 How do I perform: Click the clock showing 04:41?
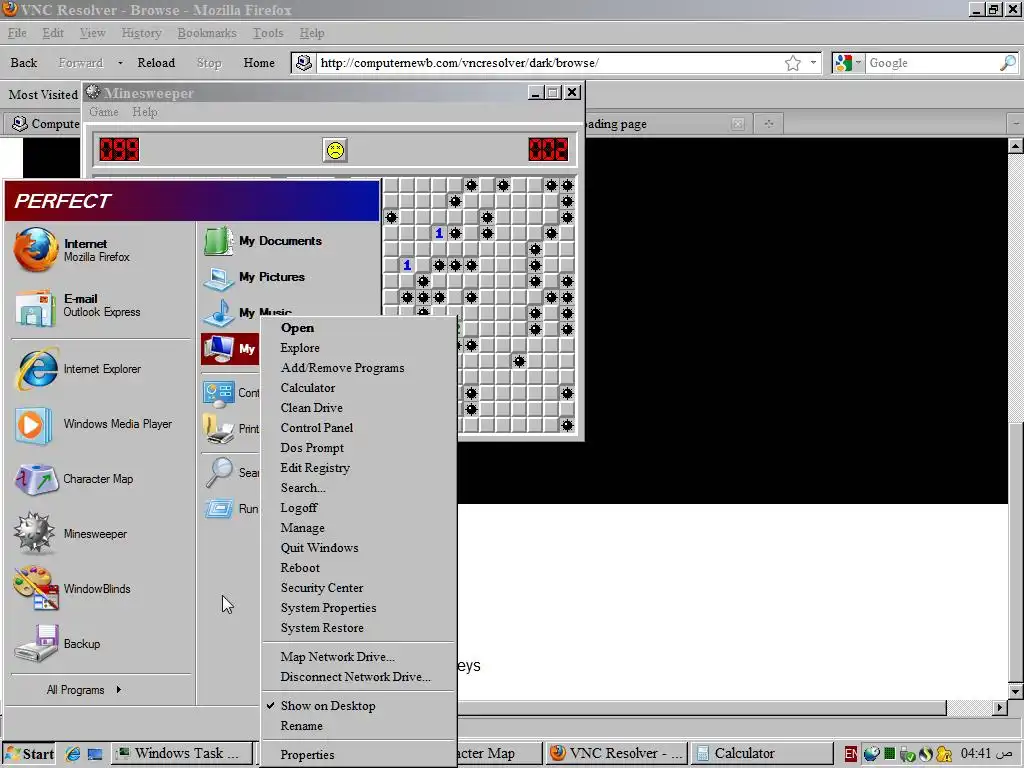[985, 754]
